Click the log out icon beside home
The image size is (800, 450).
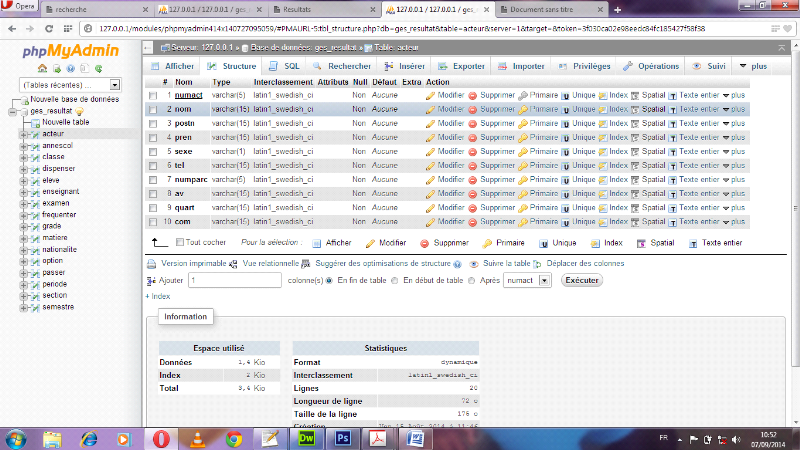(x=57, y=68)
